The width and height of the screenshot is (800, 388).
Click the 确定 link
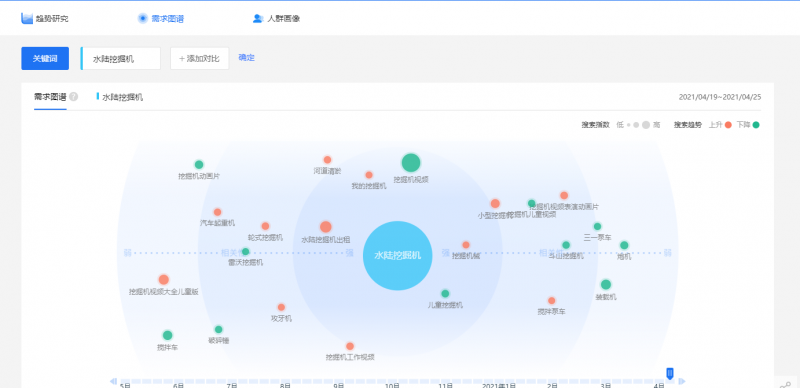tap(246, 58)
